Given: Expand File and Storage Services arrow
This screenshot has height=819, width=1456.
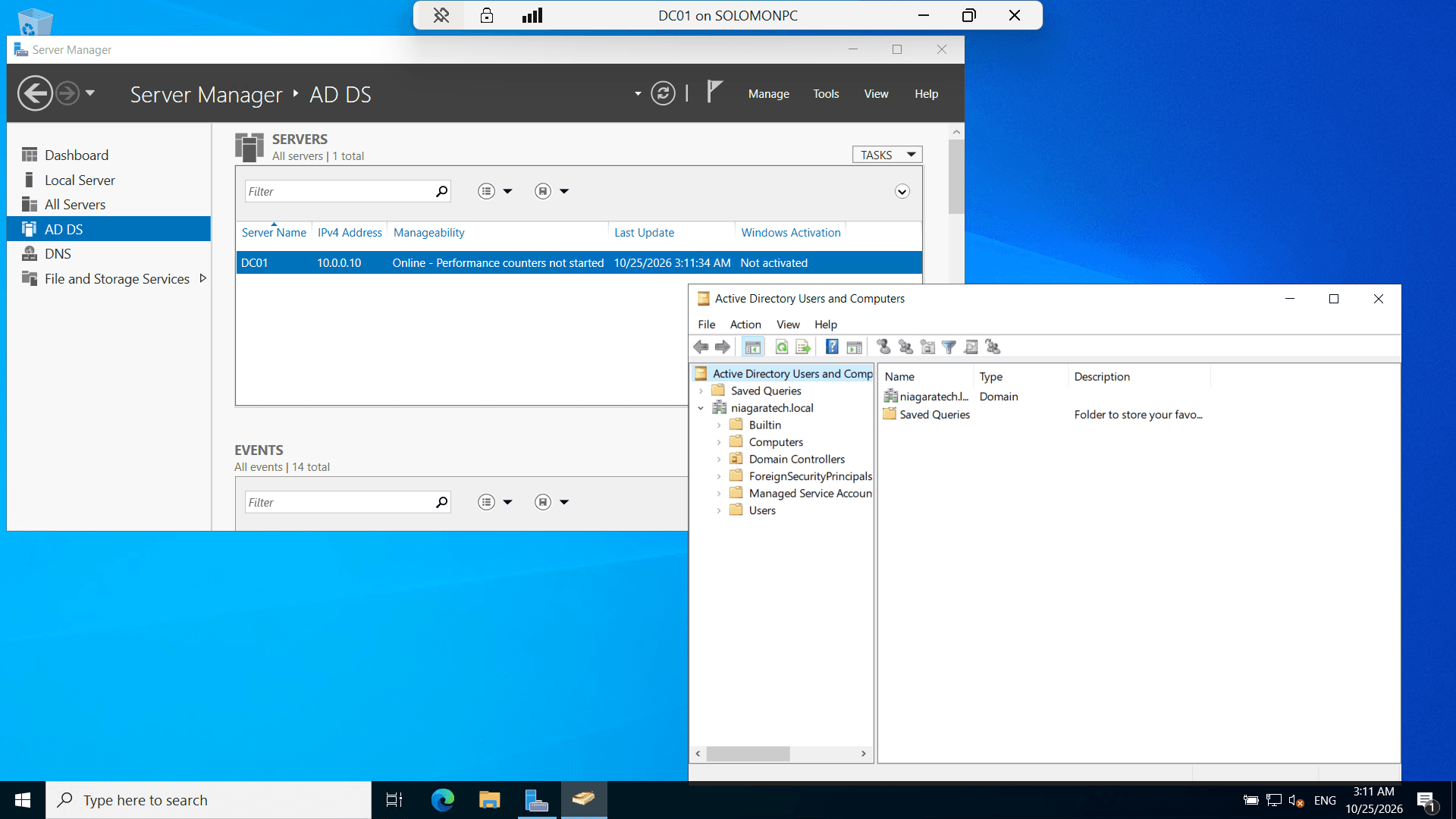Looking at the screenshot, I should point(202,278).
